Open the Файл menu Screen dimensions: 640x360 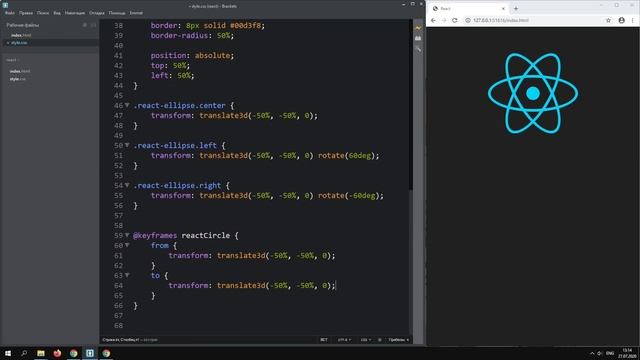click(10, 13)
